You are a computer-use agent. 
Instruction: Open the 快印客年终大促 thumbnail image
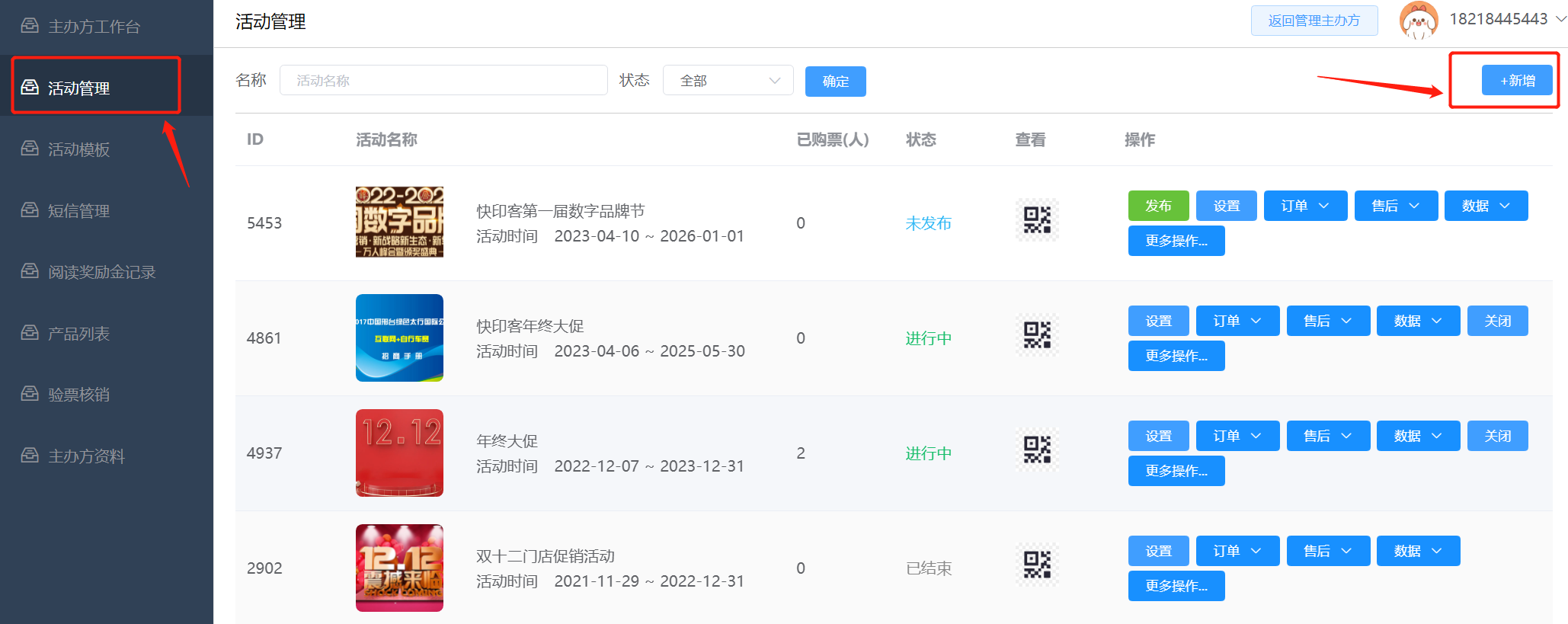399,338
